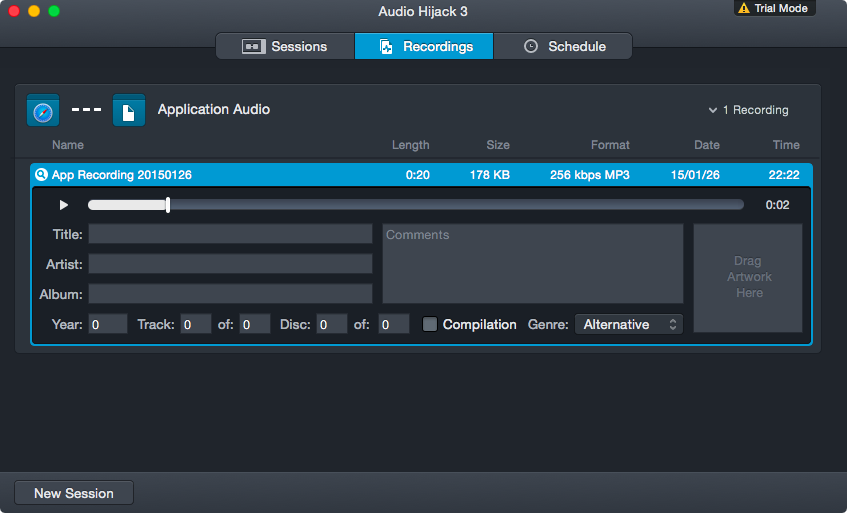Click the Safari source app icon

tap(43, 110)
